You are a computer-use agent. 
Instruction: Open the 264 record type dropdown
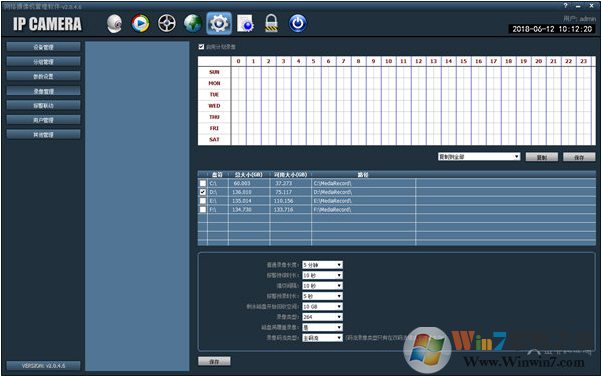(322, 317)
